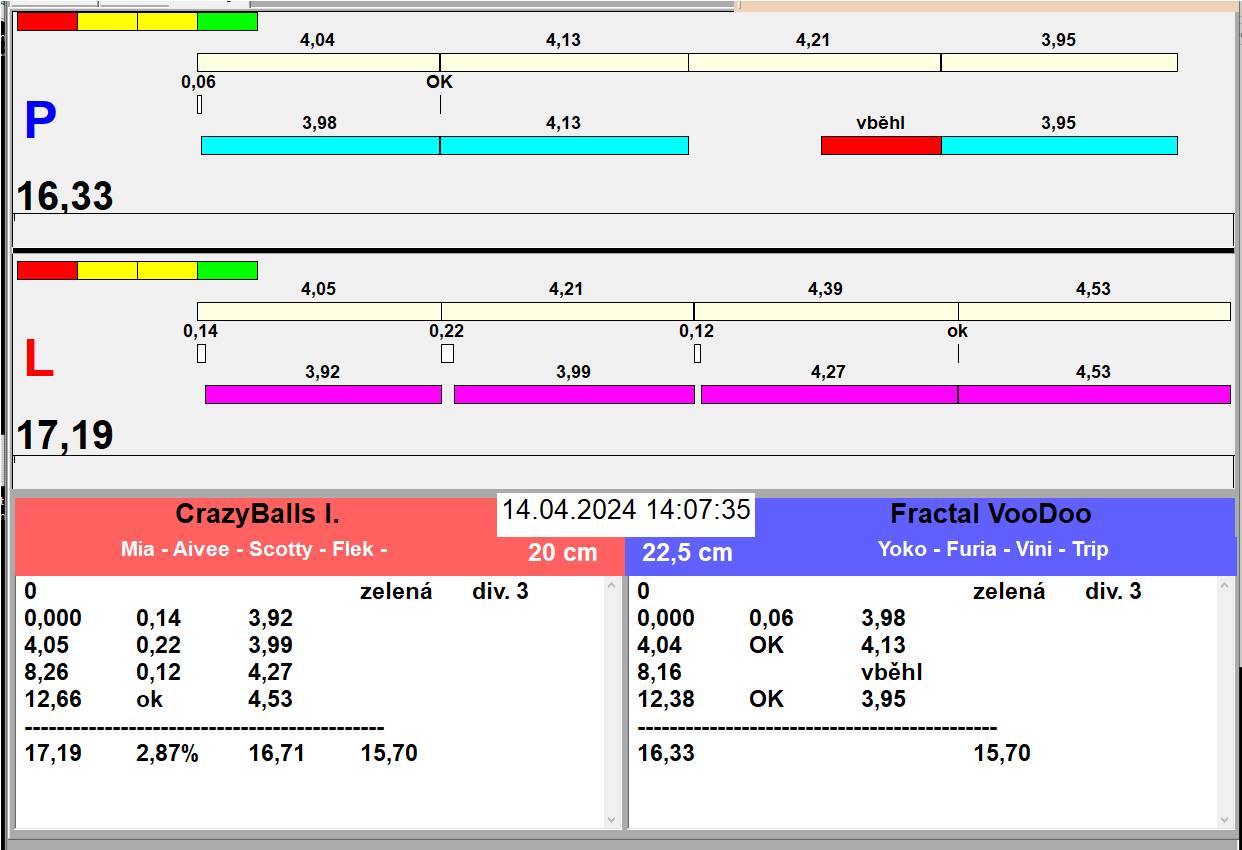The width and height of the screenshot is (1242, 850).
Task: Click the lowercase ok marker in lane L
Action: (958, 353)
